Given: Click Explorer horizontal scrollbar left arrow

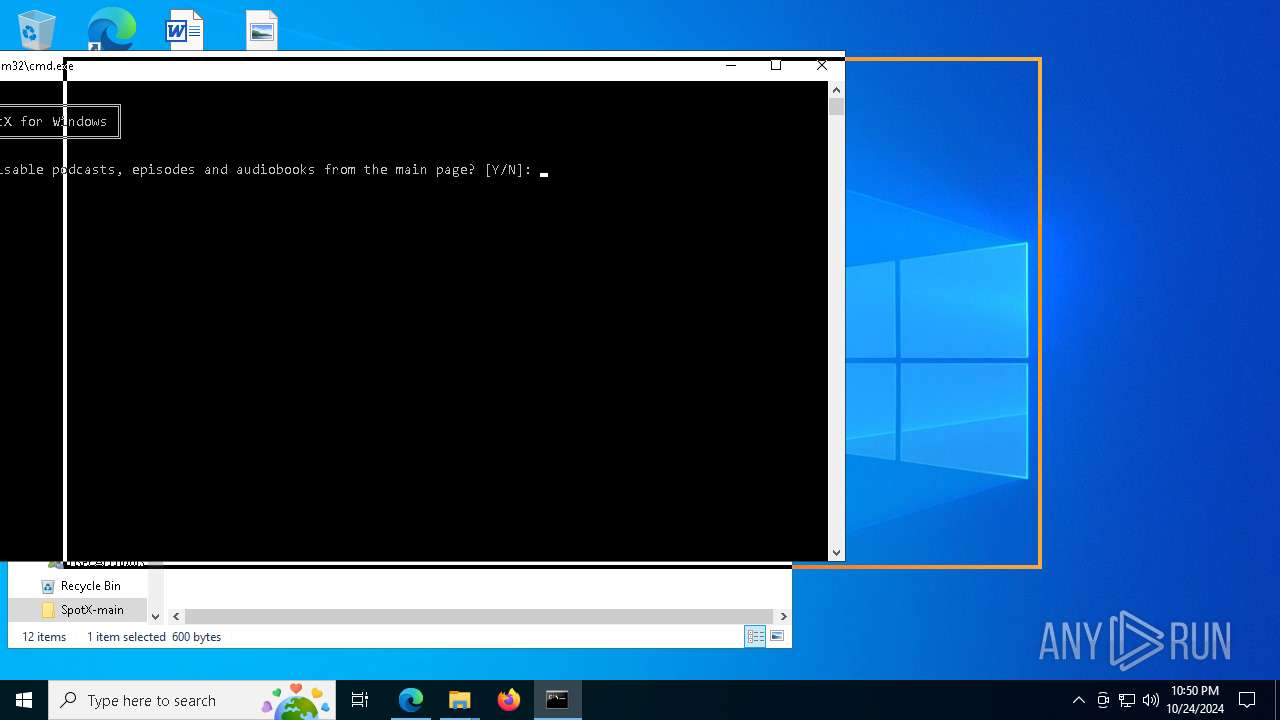Looking at the screenshot, I should click(x=176, y=616).
